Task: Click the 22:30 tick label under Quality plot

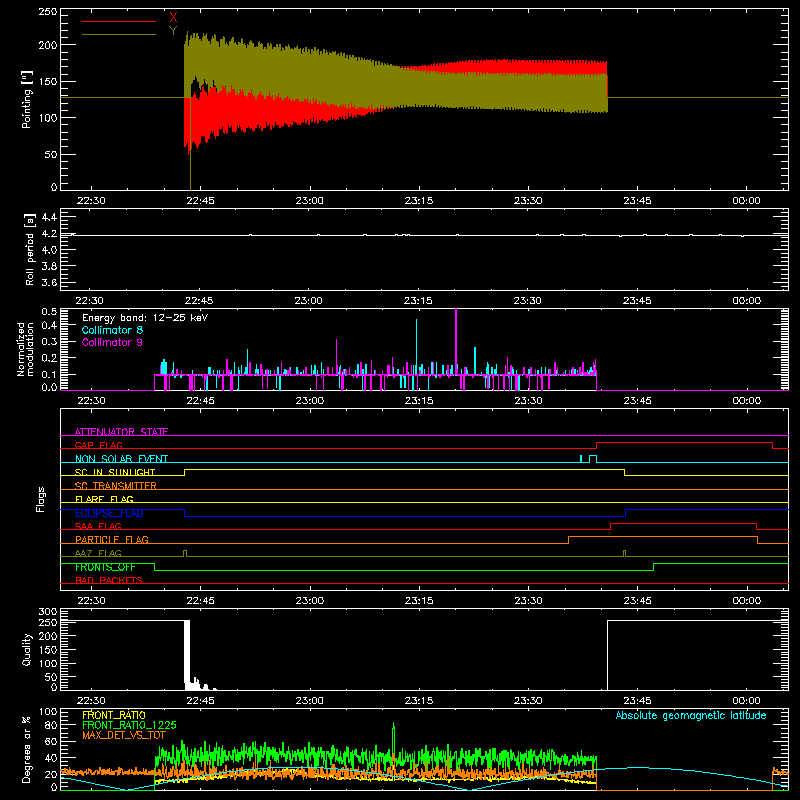Action: [91, 701]
